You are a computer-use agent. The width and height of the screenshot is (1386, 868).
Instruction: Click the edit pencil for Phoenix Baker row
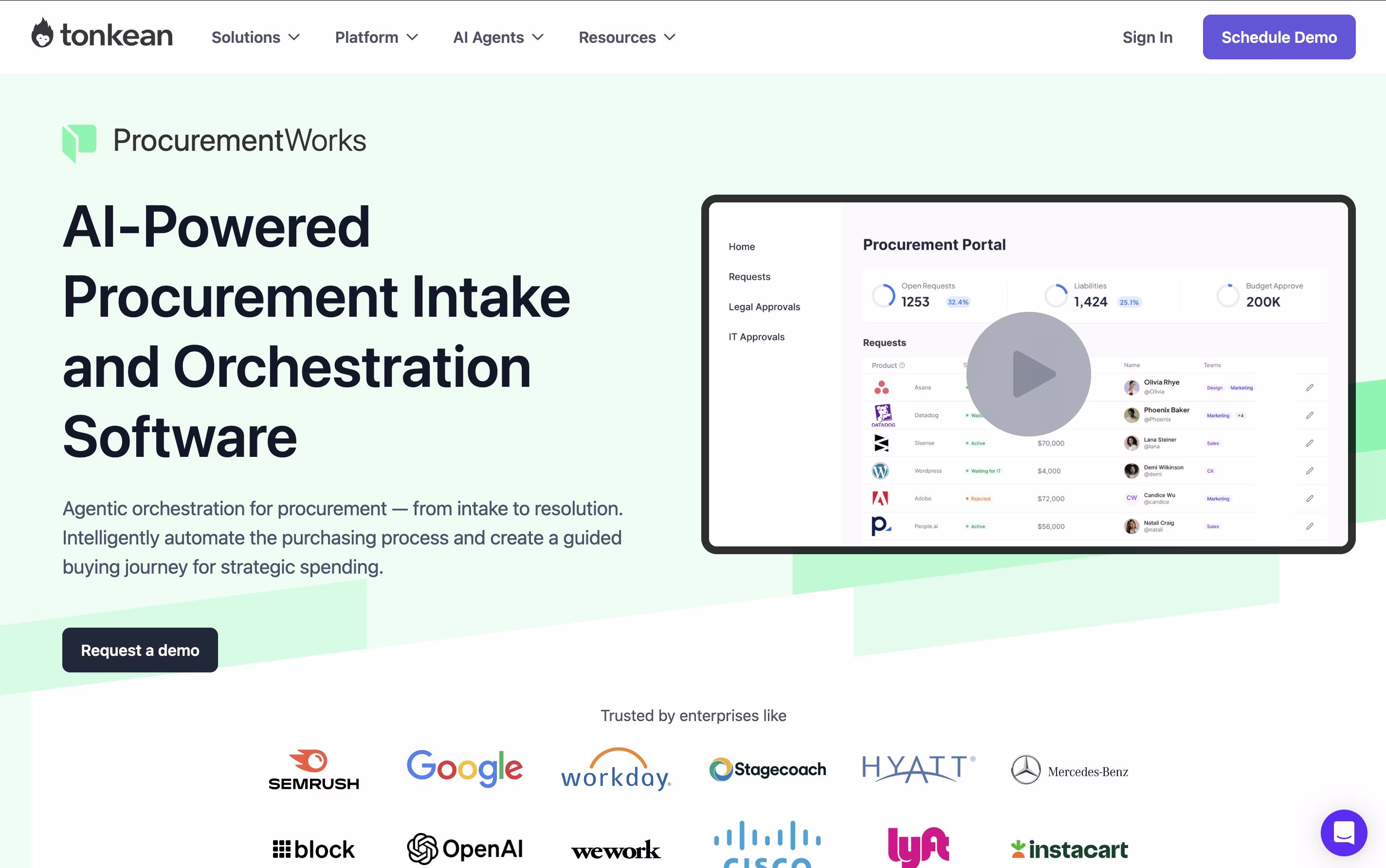pos(1310,415)
